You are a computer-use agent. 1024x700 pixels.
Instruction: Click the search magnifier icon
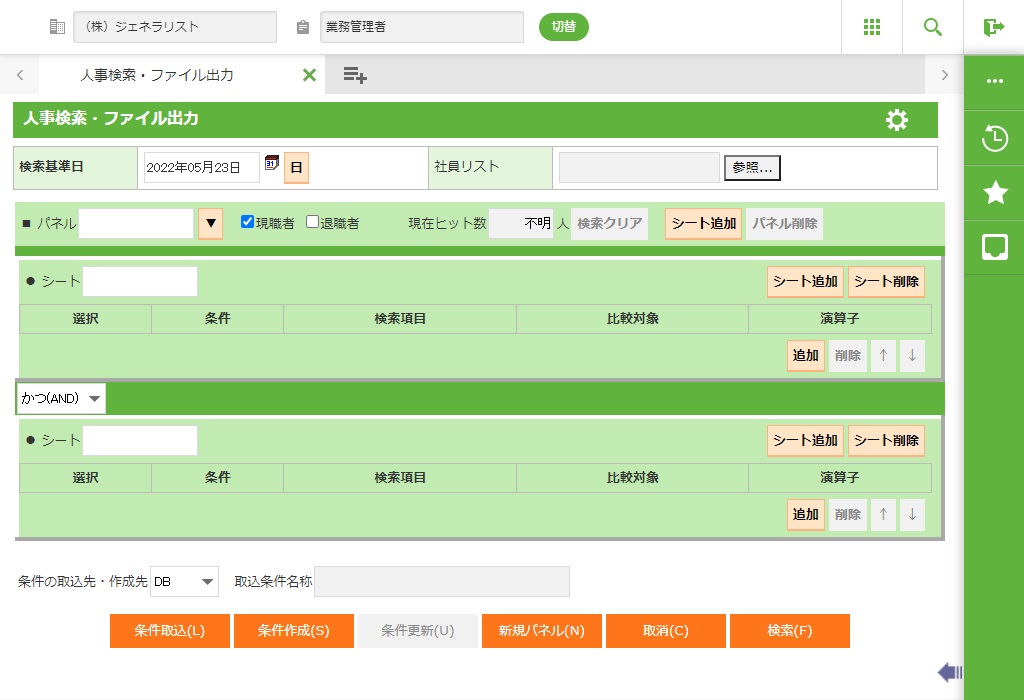click(x=932, y=27)
